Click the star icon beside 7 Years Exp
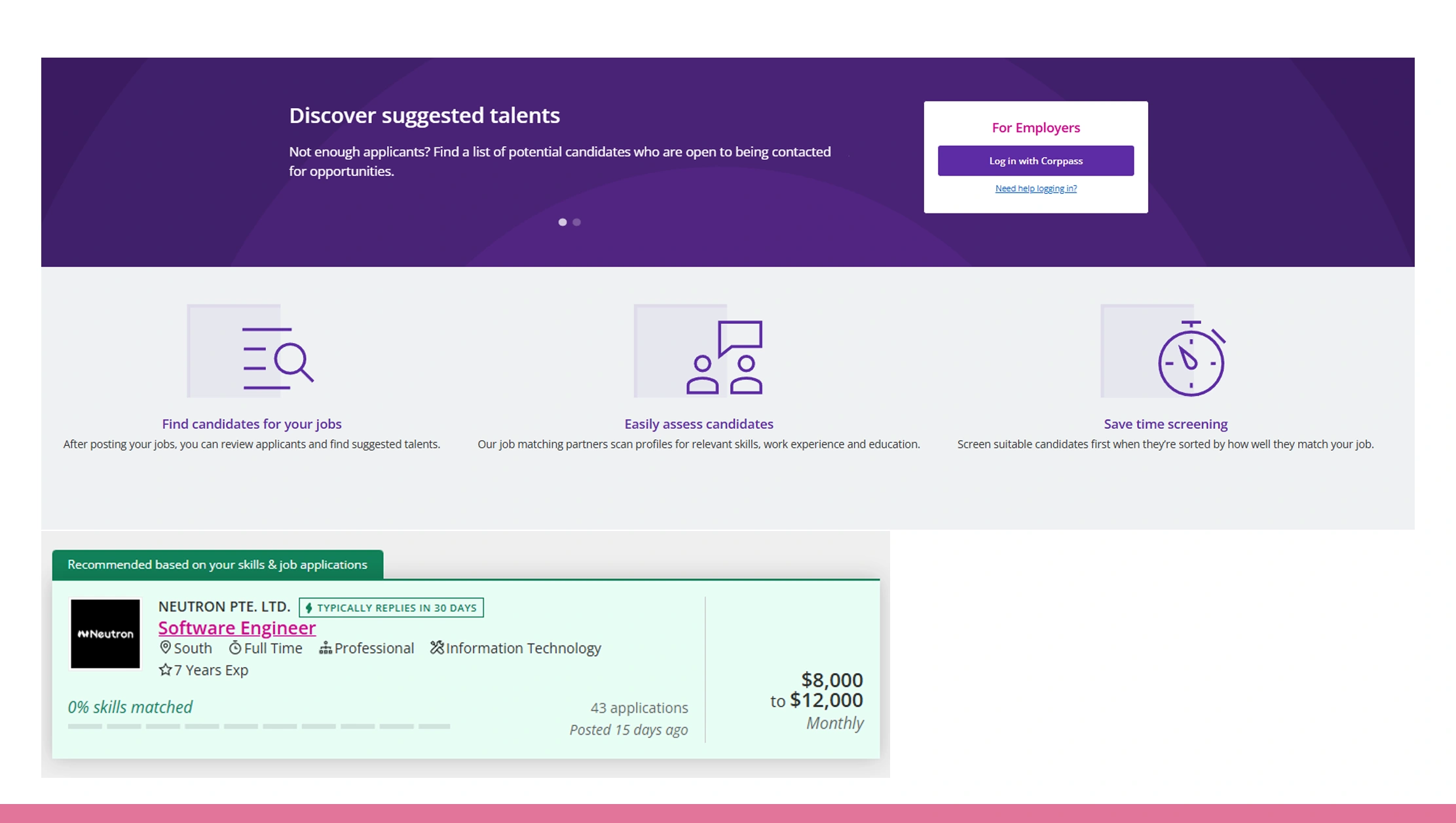This screenshot has width=1456, height=823. point(165,670)
